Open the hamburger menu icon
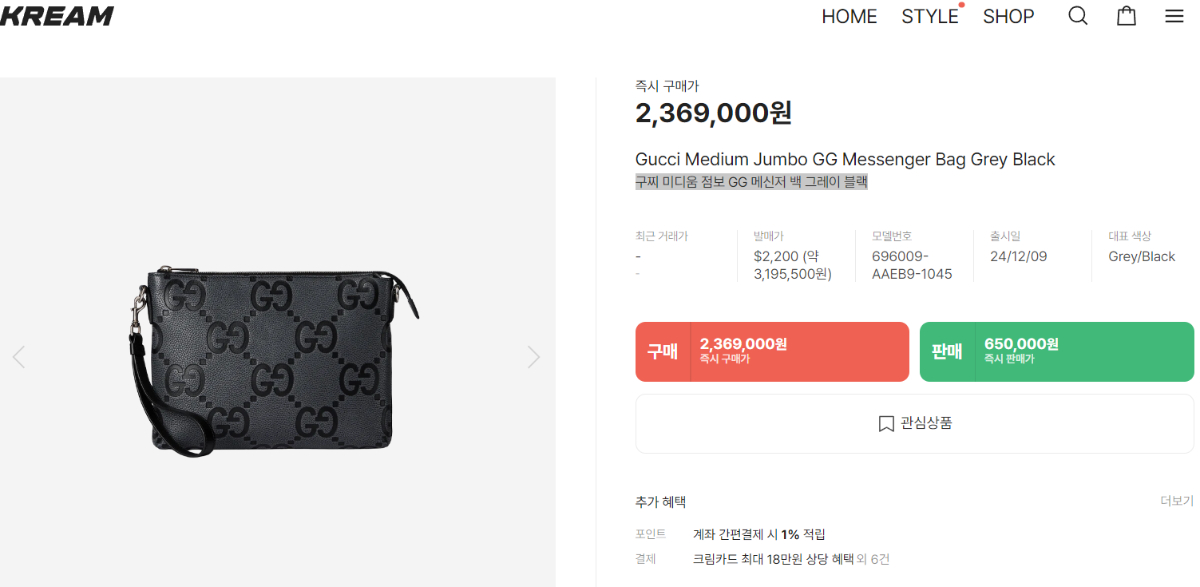 pos(1174,16)
